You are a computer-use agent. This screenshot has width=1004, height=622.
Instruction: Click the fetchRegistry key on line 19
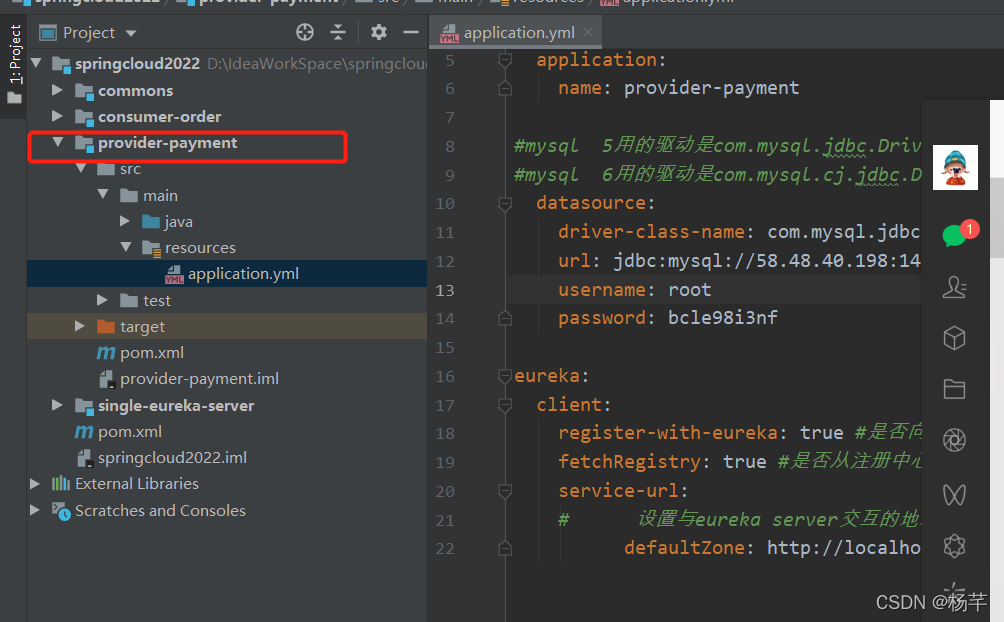click(x=629, y=462)
